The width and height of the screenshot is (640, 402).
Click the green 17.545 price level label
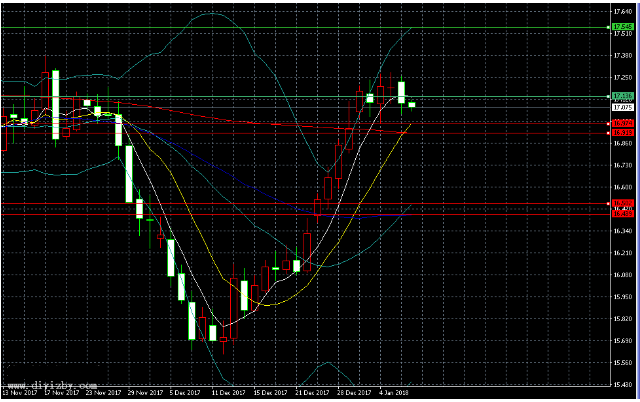click(x=623, y=26)
